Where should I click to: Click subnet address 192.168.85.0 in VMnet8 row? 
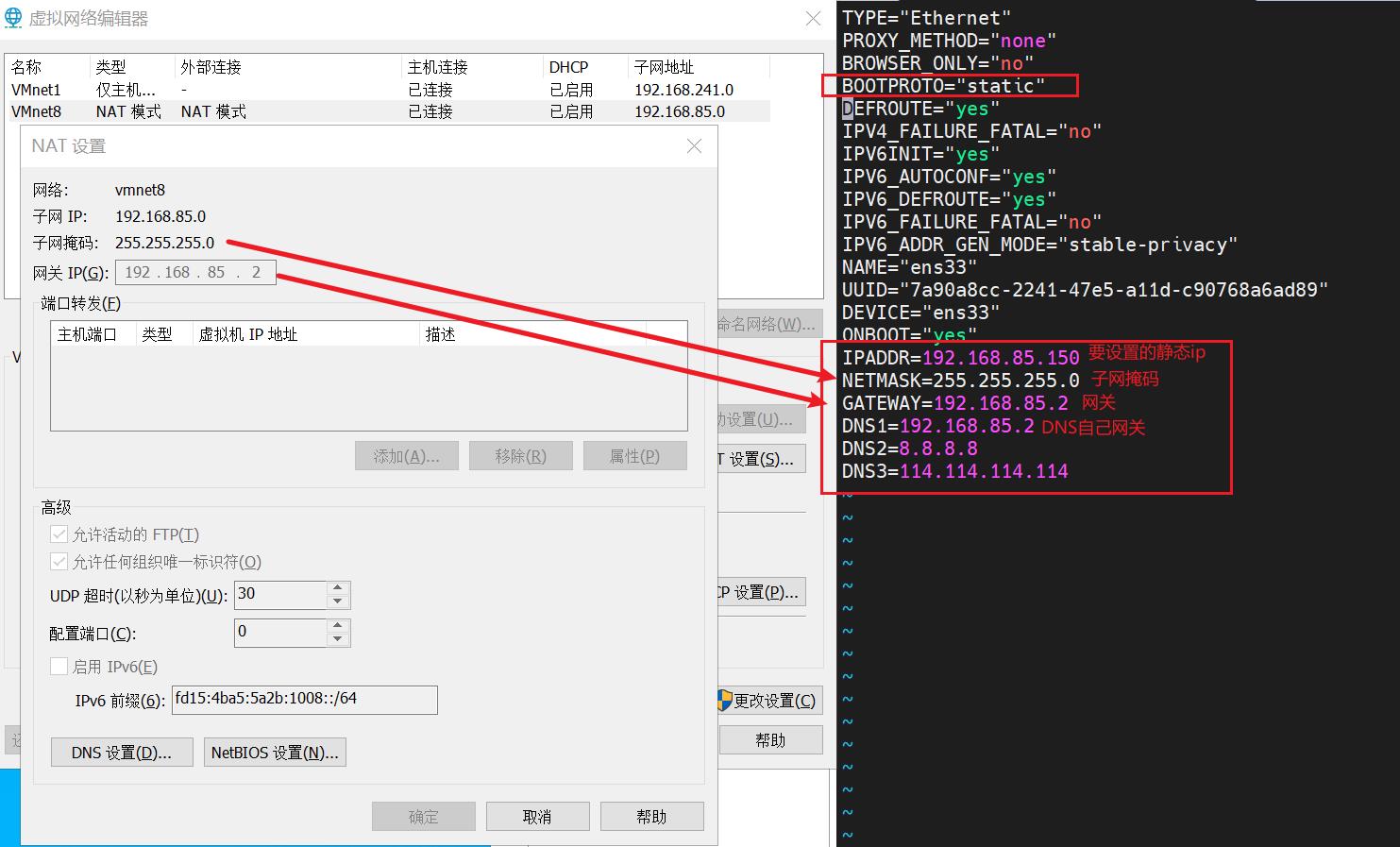680,111
